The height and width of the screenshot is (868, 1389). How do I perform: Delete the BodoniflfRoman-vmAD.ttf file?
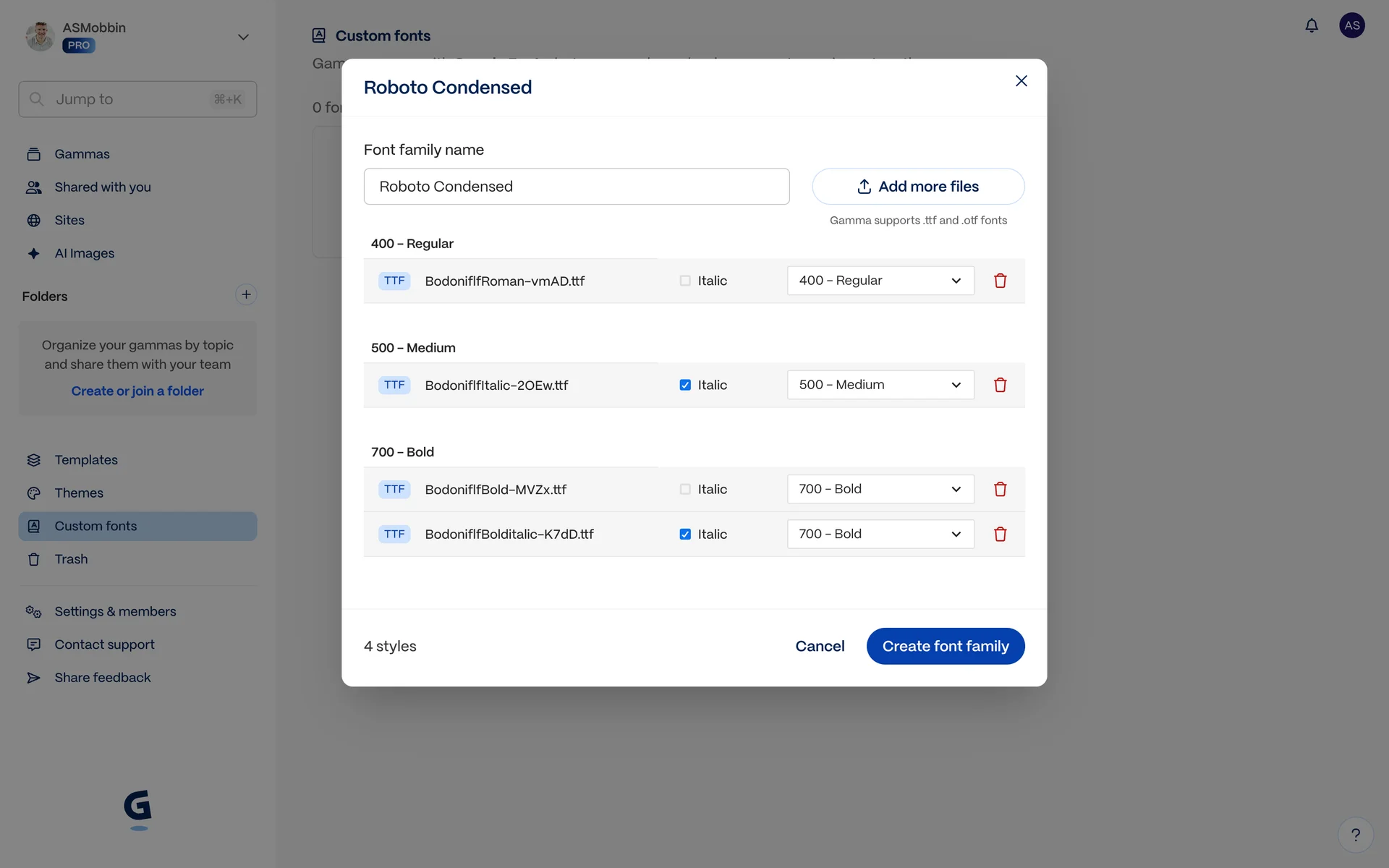pos(1000,281)
